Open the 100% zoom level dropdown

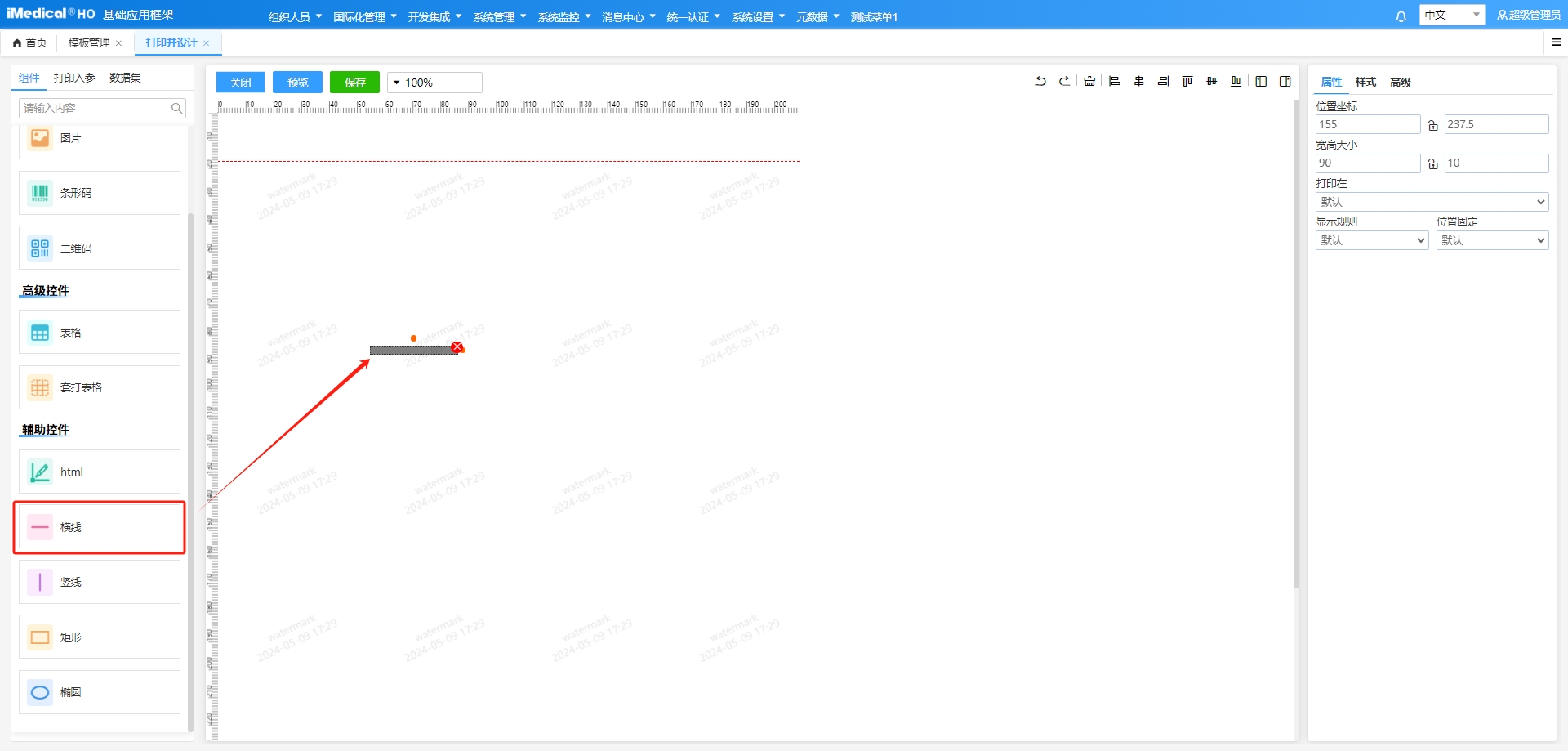[434, 83]
